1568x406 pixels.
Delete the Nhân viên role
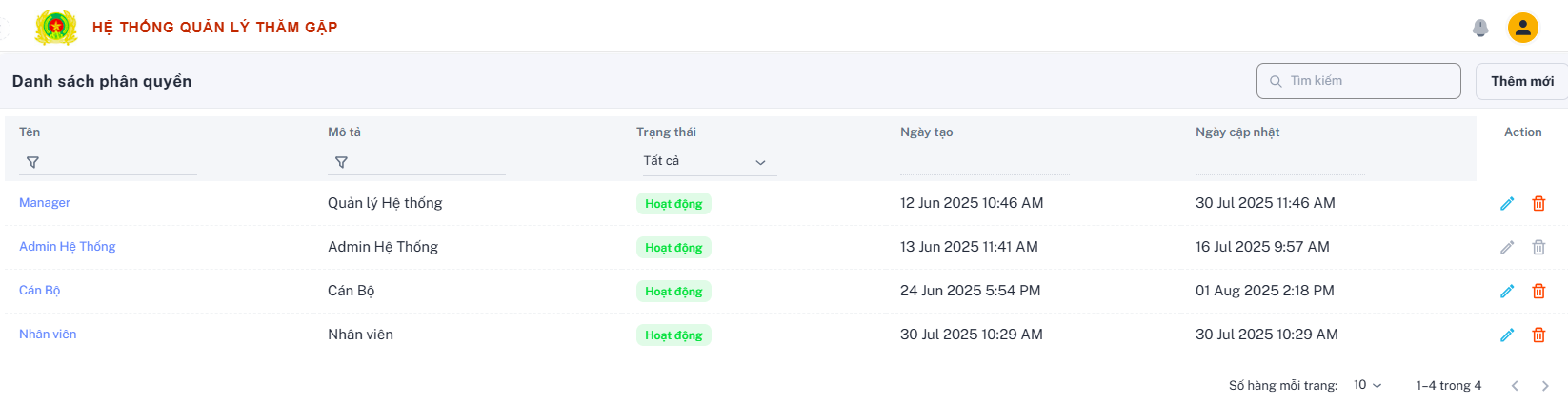tap(1538, 335)
